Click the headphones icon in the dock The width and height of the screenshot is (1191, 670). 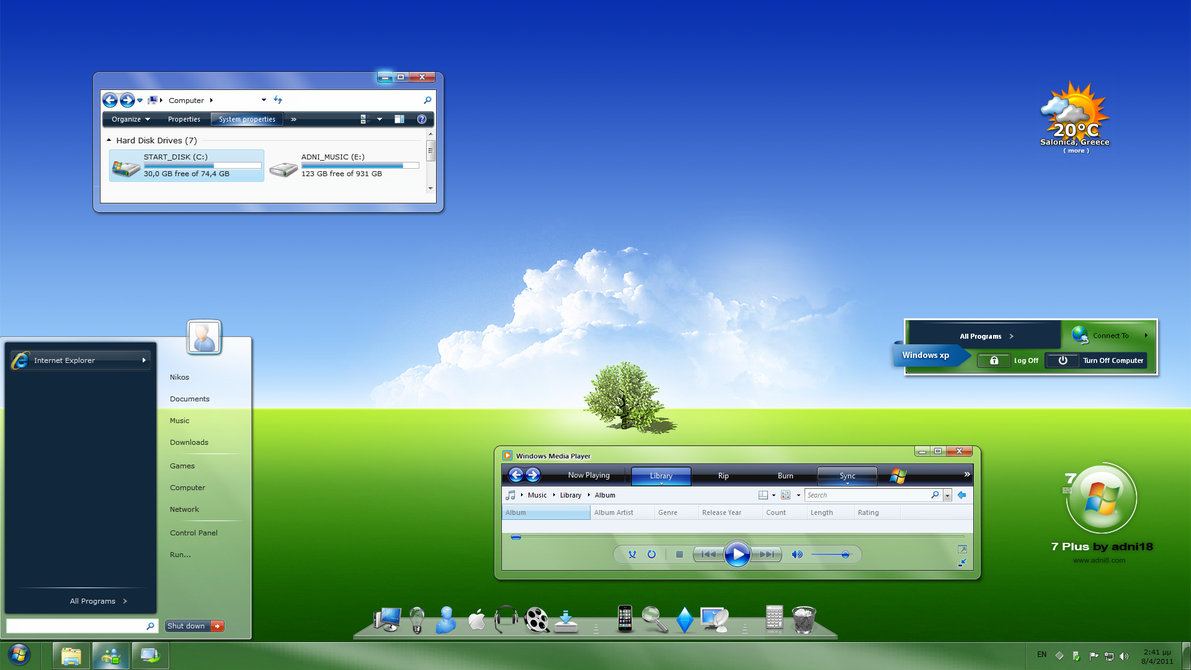pos(506,619)
